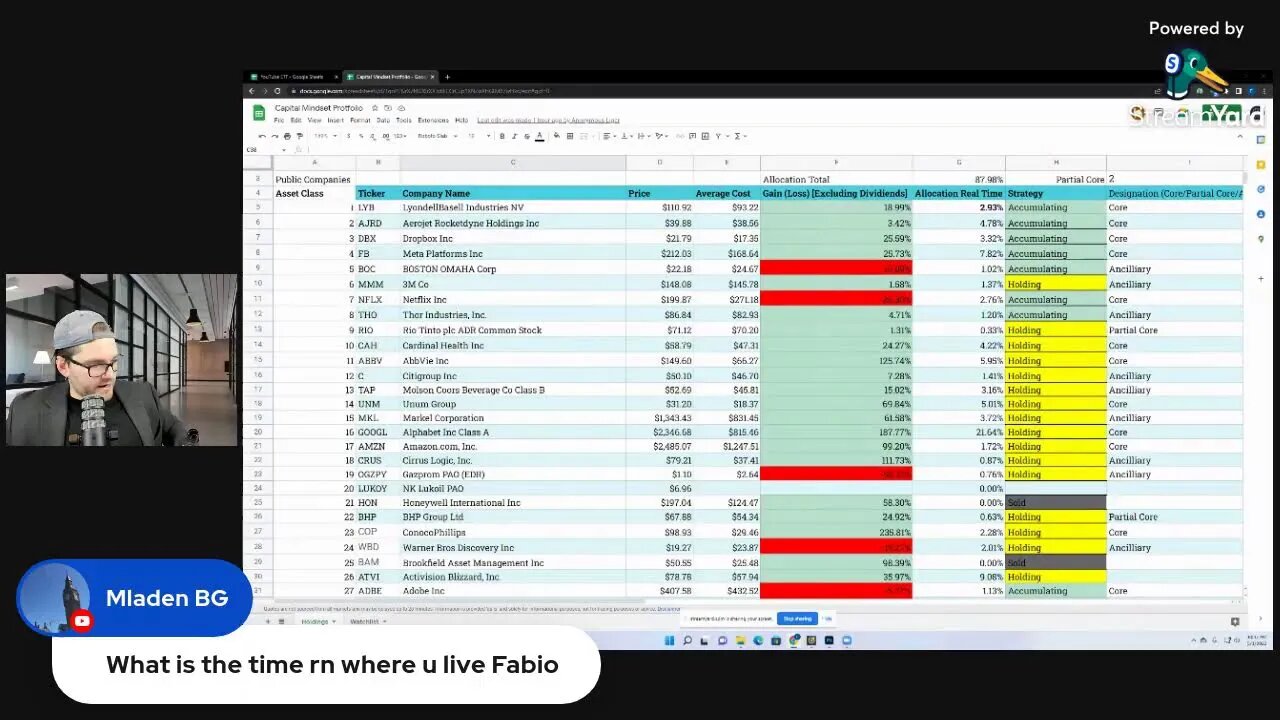
Task: Select the Netflix Inc cell
Action: 513,299
